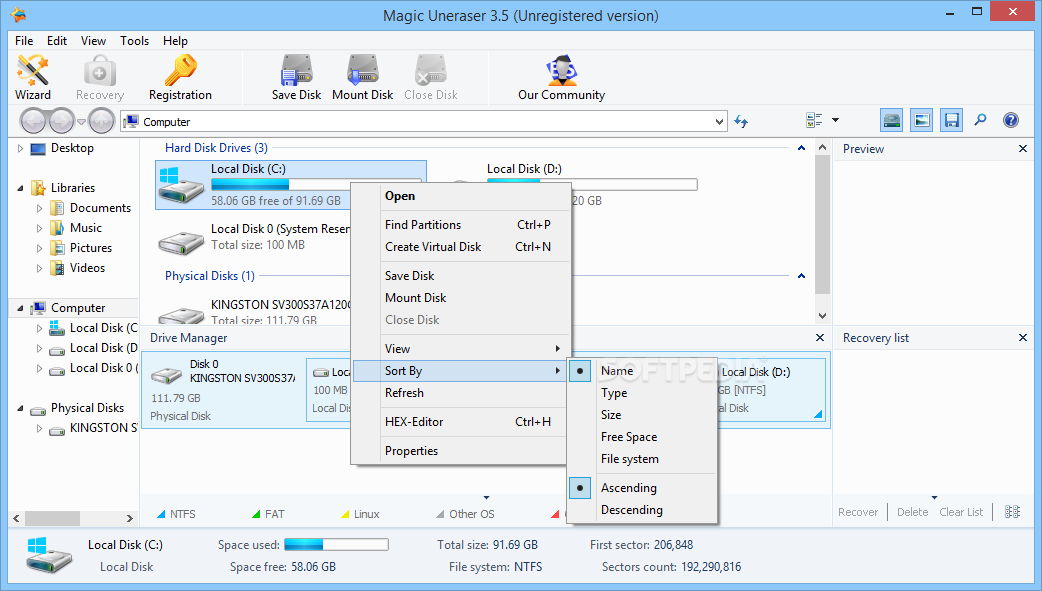
Task: Click the Mount Disk toolbar icon
Action: point(363,78)
